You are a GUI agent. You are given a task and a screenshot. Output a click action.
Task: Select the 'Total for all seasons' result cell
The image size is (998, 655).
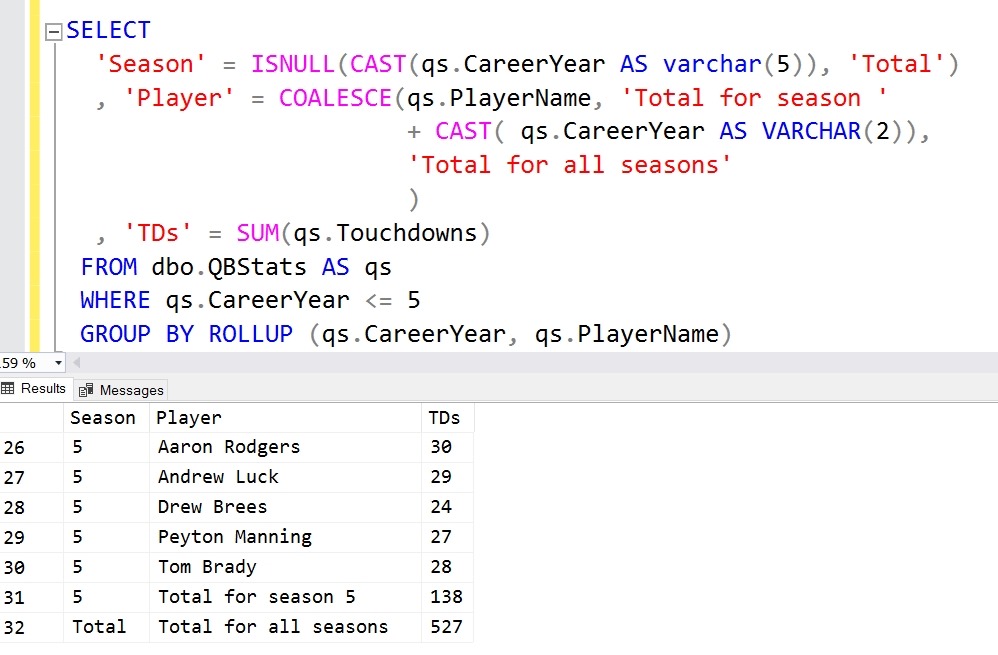click(273, 627)
